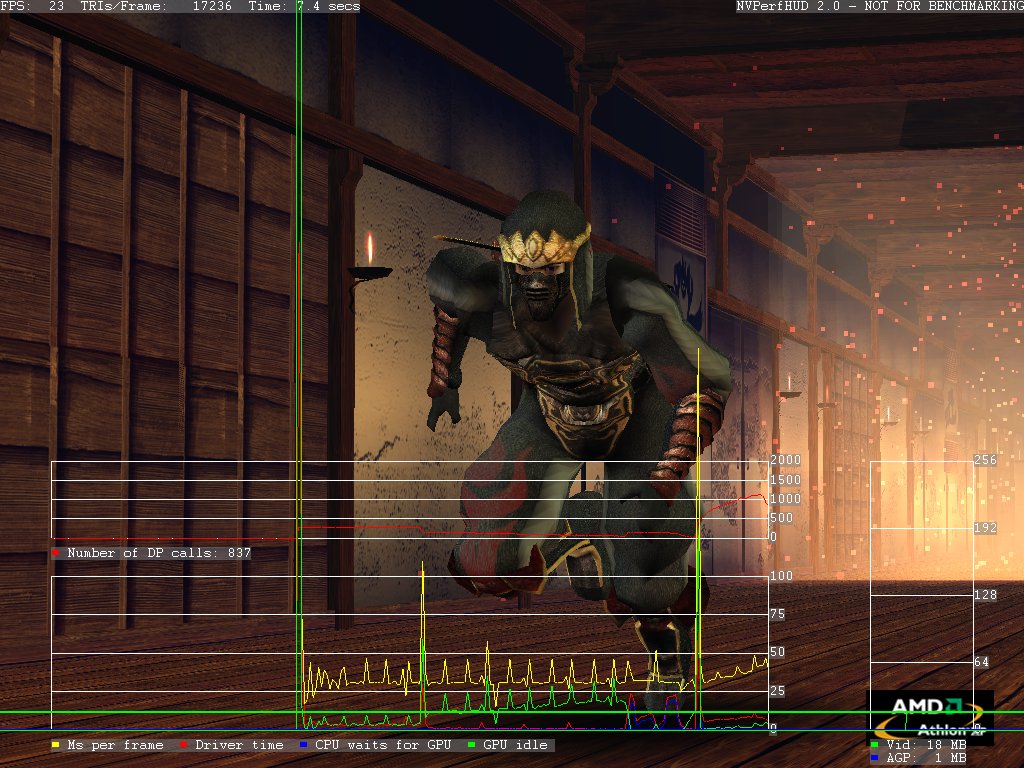Click the NVPerfHUD 2.0 title text
This screenshot has height=768, width=1024.
click(x=880, y=6)
